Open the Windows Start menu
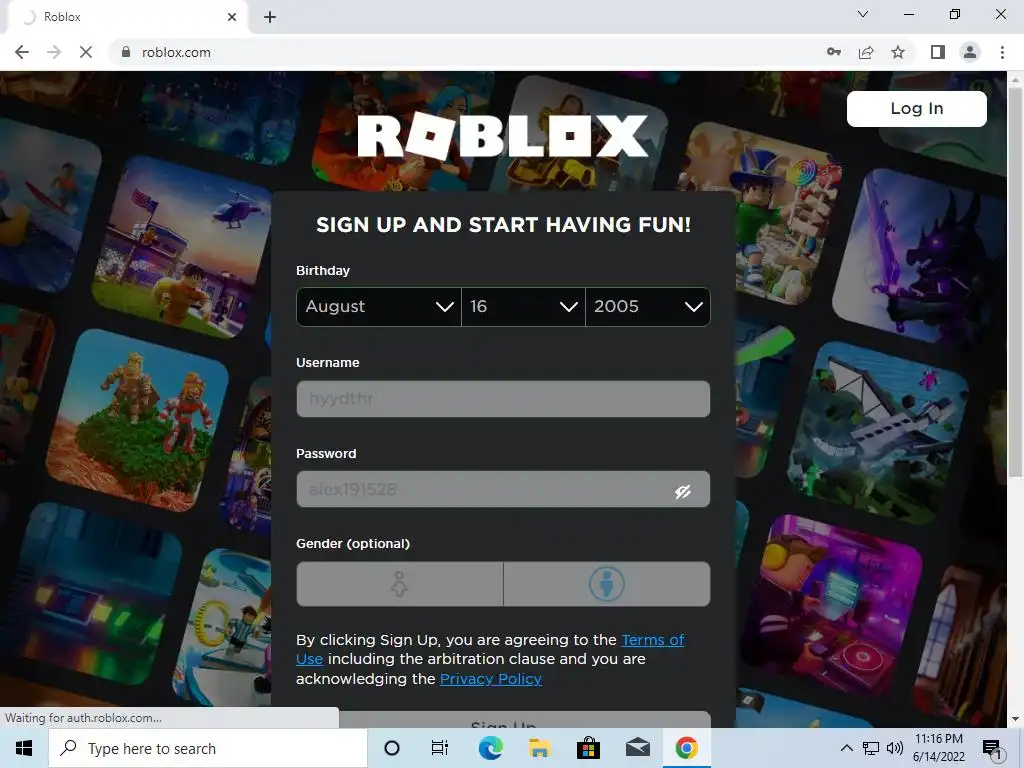1024x768 pixels. [24, 748]
